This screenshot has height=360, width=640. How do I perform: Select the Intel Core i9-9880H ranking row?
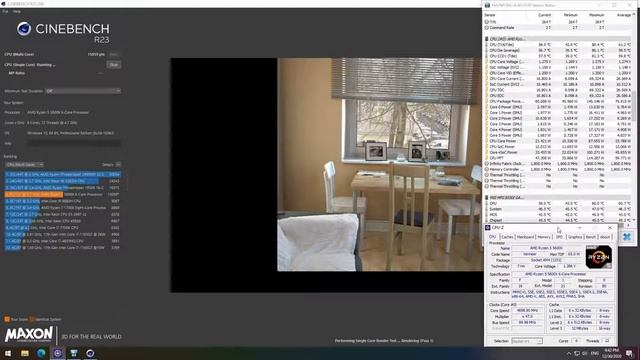click(x=63, y=201)
